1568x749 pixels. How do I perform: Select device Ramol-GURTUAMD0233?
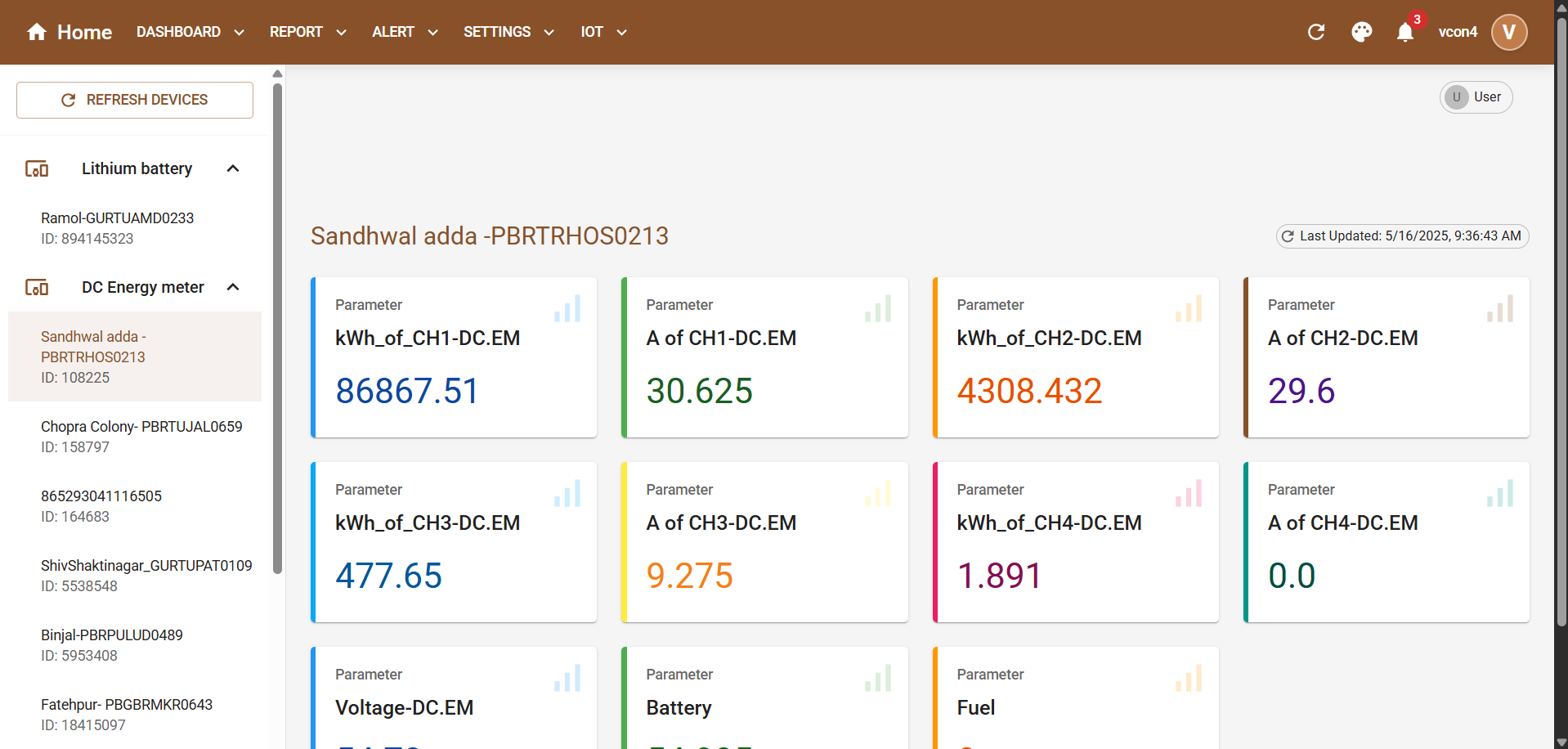coord(135,228)
